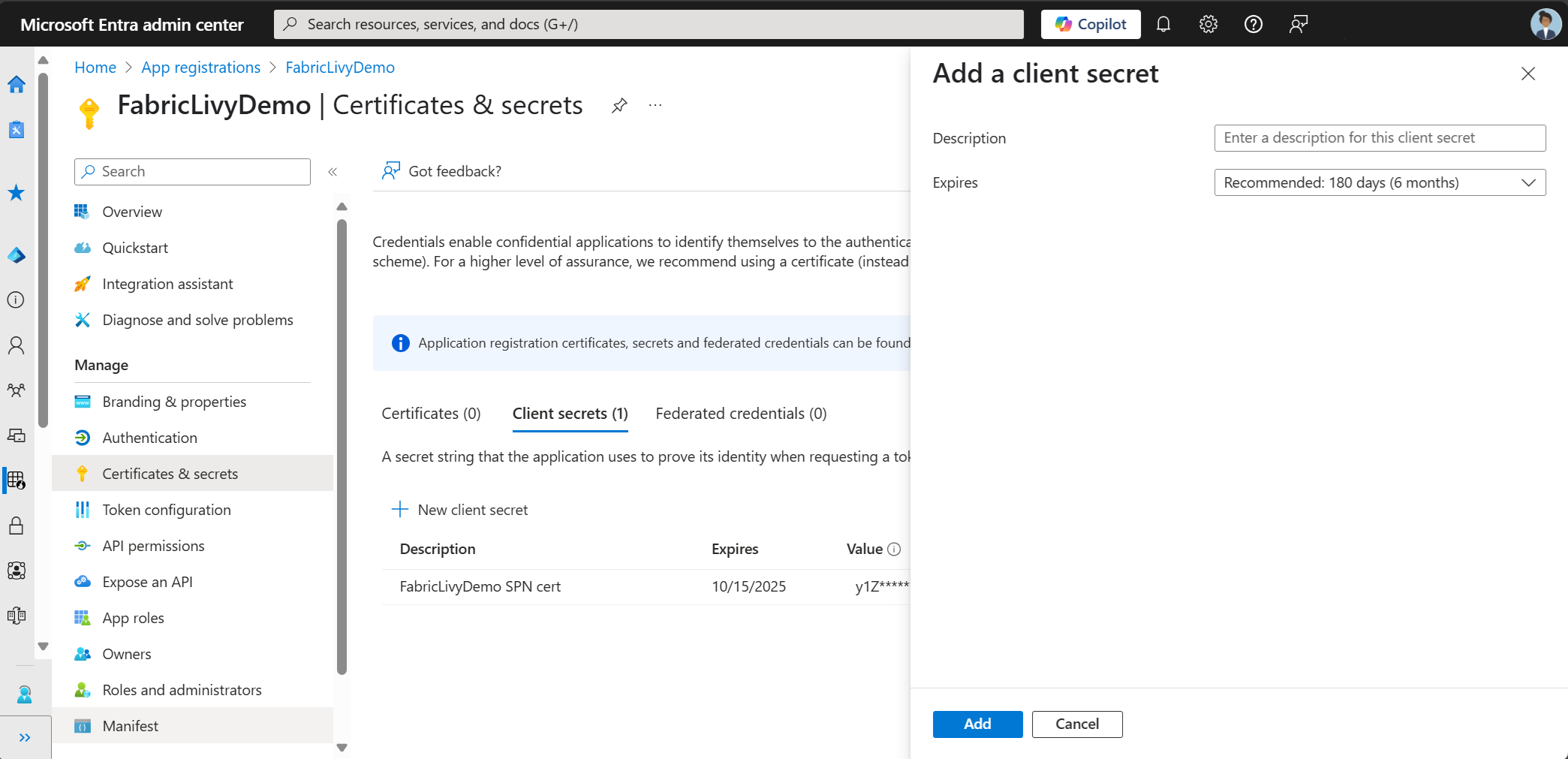Viewport: 1568px width, 759px height.
Task: Open API permissions in Manage menu
Action: tap(153, 546)
